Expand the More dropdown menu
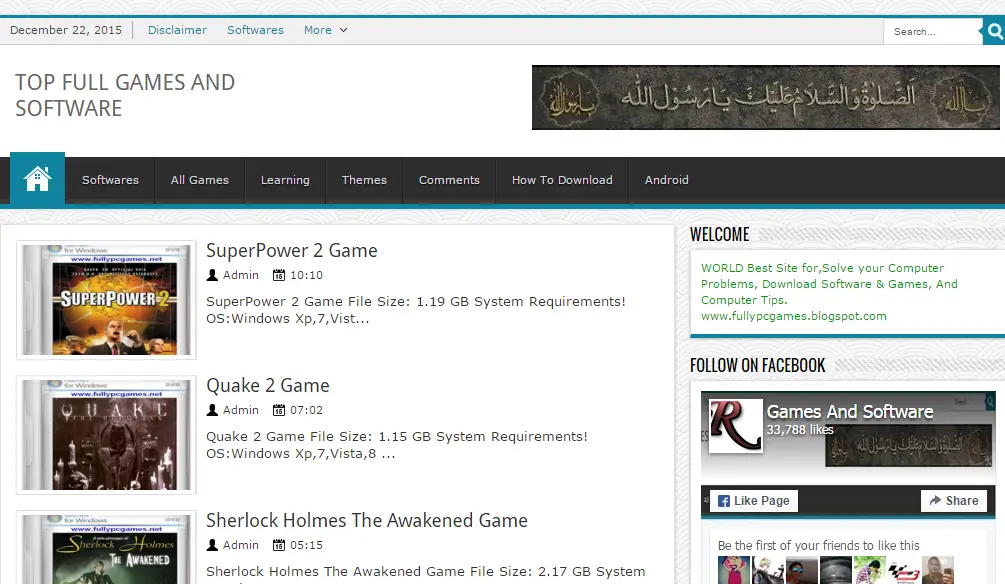Screen dimensions: 1005x584 [x=326, y=30]
